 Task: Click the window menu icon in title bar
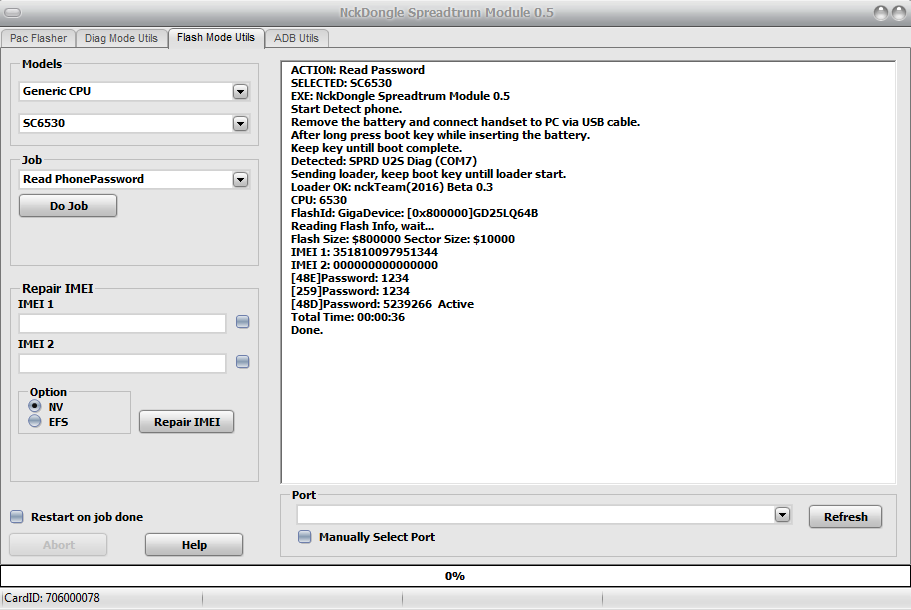13,12
